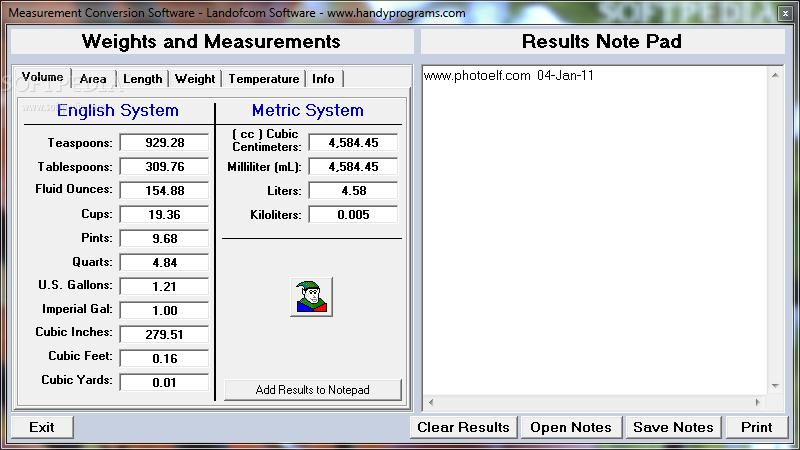Screen dimensions: 800x450
Task: Clear Results in the note pad
Action: [463, 427]
